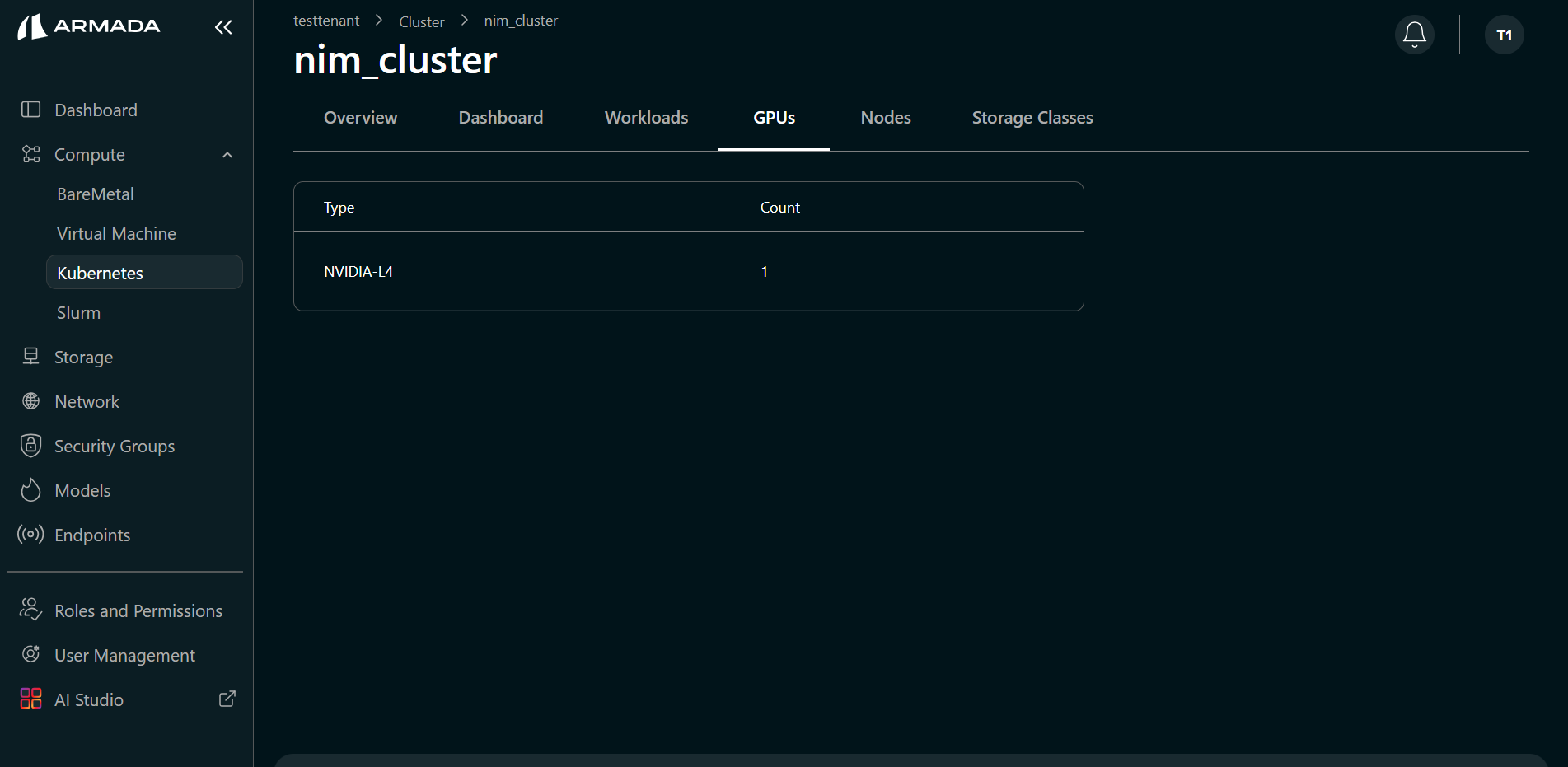The width and height of the screenshot is (1568, 767).
Task: Click the Storage icon in sidebar
Action: [x=31, y=356]
